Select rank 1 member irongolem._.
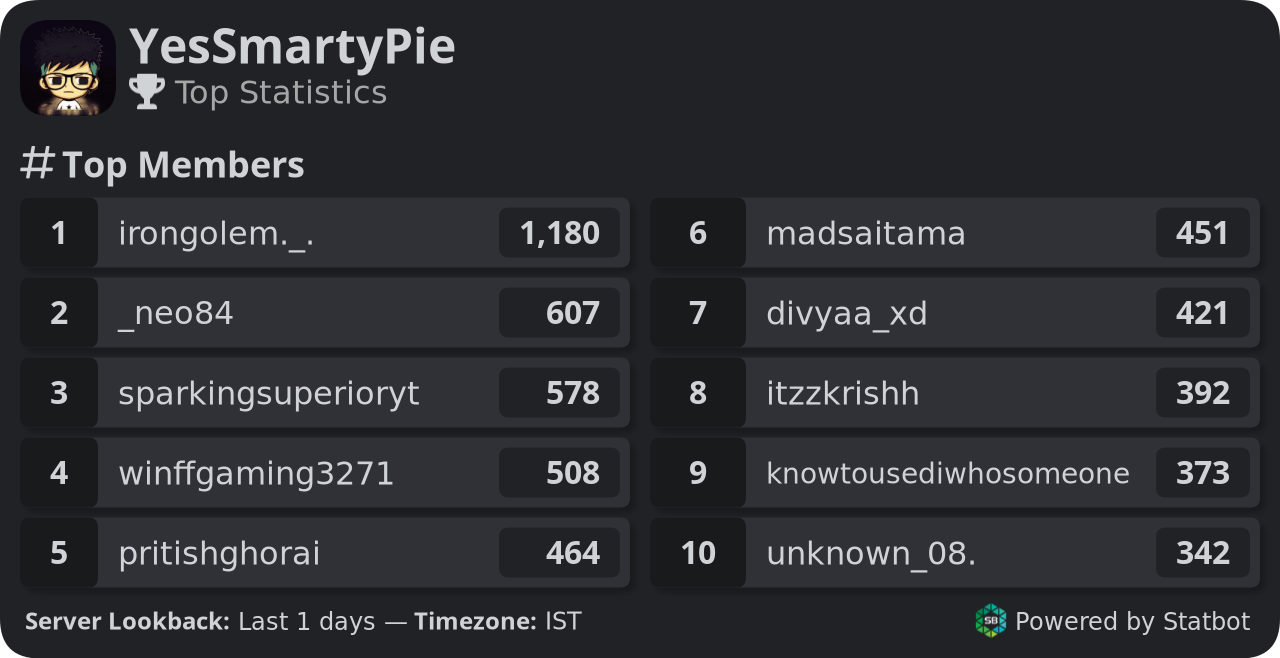1280x658 pixels. click(325, 233)
